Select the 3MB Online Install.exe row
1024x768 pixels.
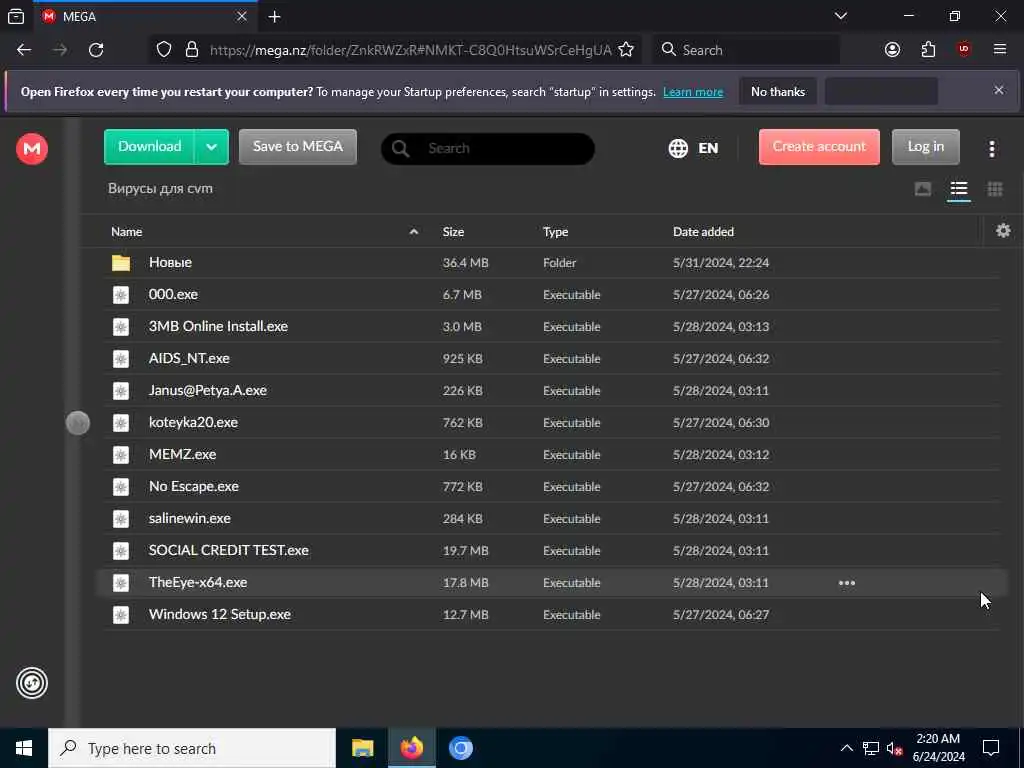click(552, 327)
